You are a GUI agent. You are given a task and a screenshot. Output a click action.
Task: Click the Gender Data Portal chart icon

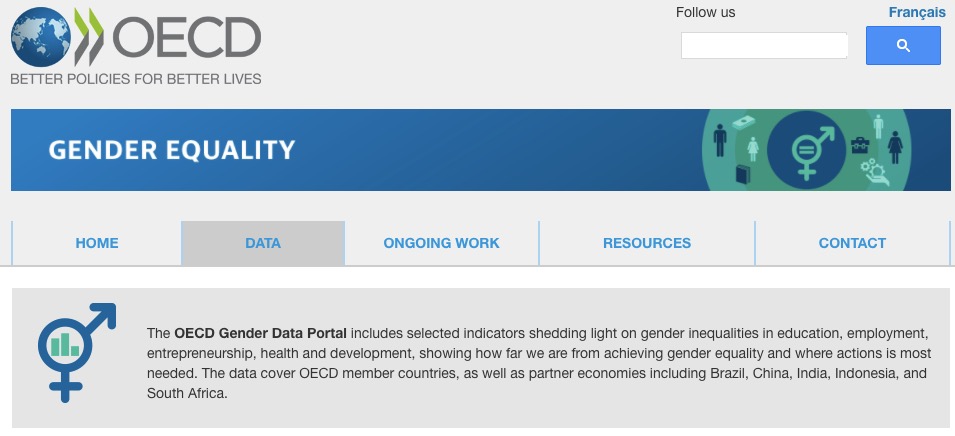click(66, 345)
